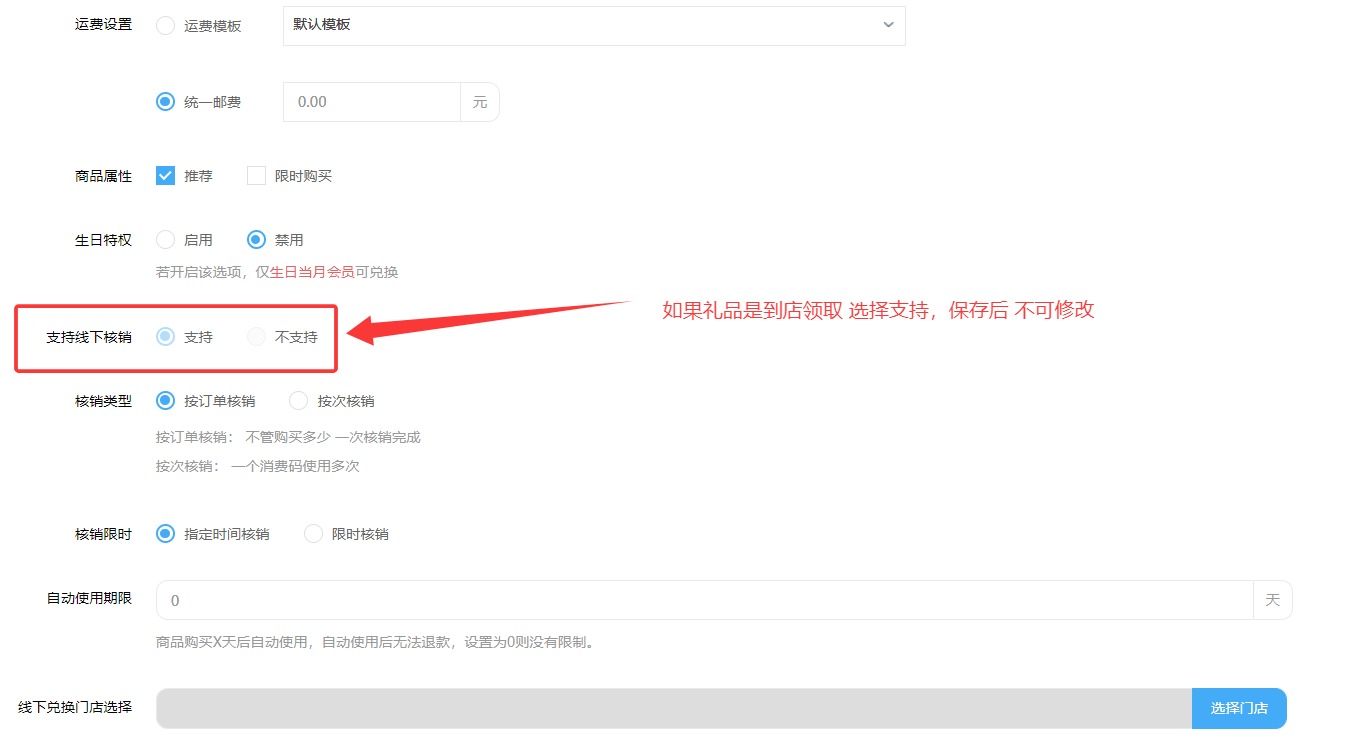Select 支持 for 支持线下核销

tap(166, 337)
